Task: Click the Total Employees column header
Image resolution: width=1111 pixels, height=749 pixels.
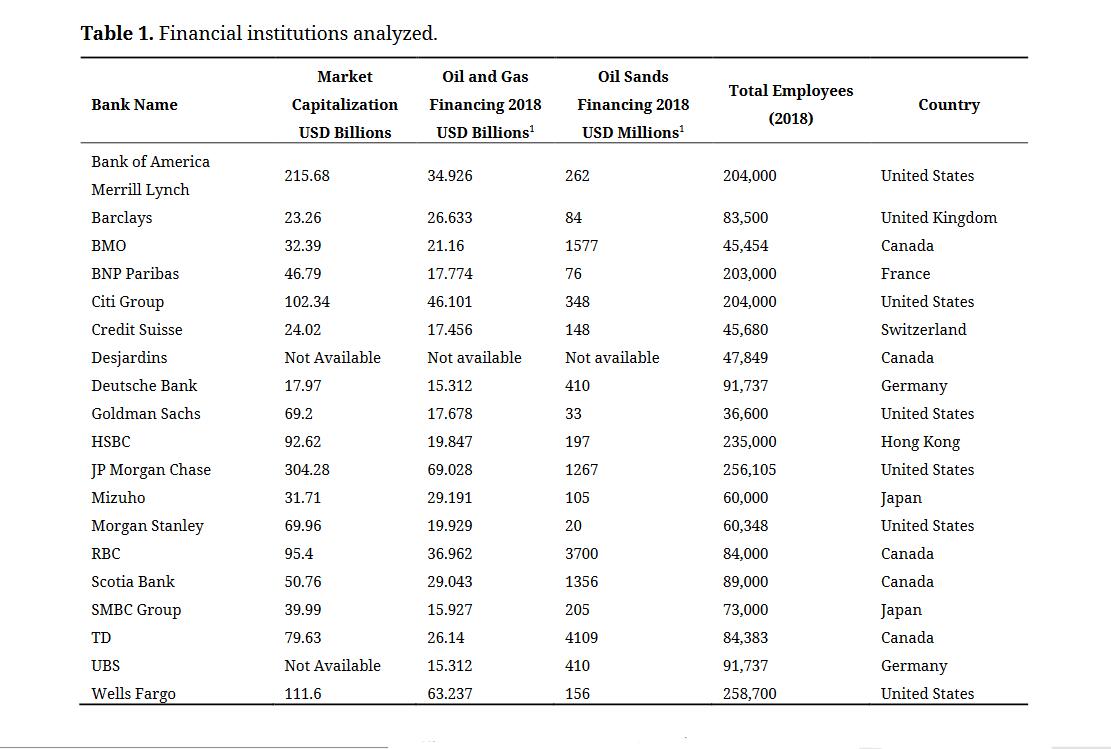Action: 790,104
